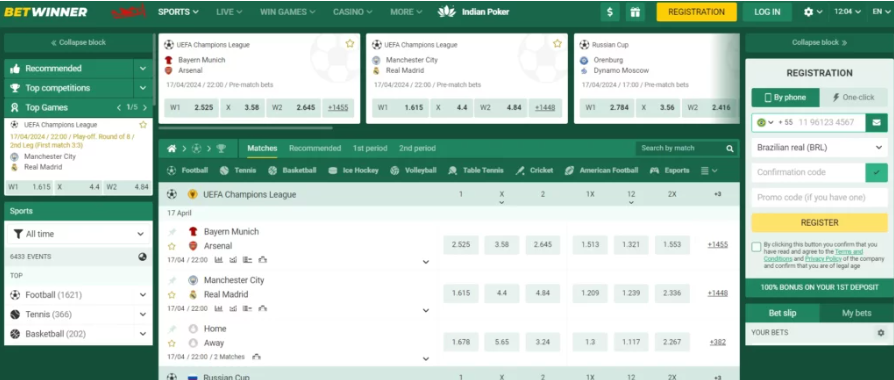Open the My bets tab
Screen dimensions: 894x380
[856, 313]
